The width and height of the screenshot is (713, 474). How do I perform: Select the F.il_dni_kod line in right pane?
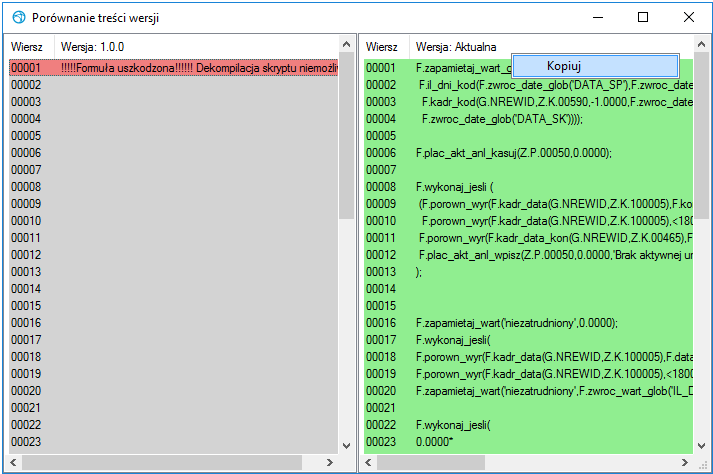click(528, 85)
